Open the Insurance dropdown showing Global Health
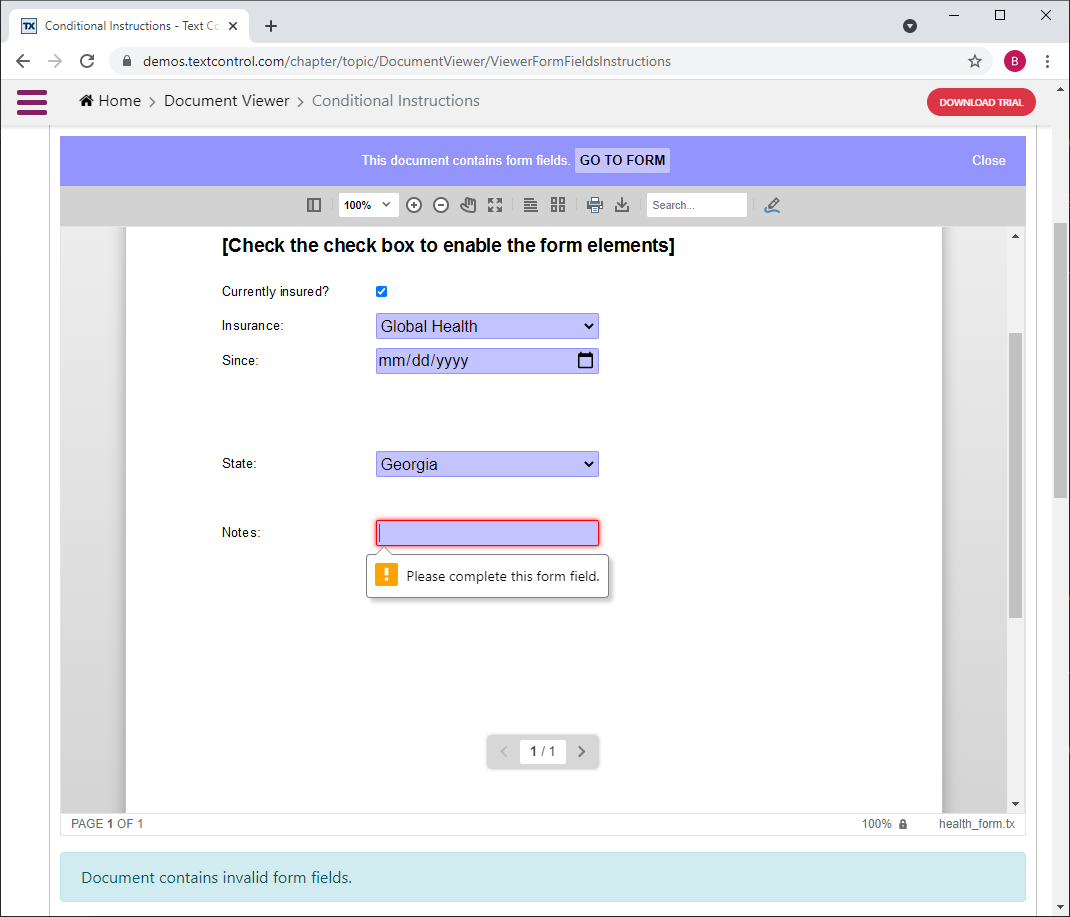 pos(487,326)
